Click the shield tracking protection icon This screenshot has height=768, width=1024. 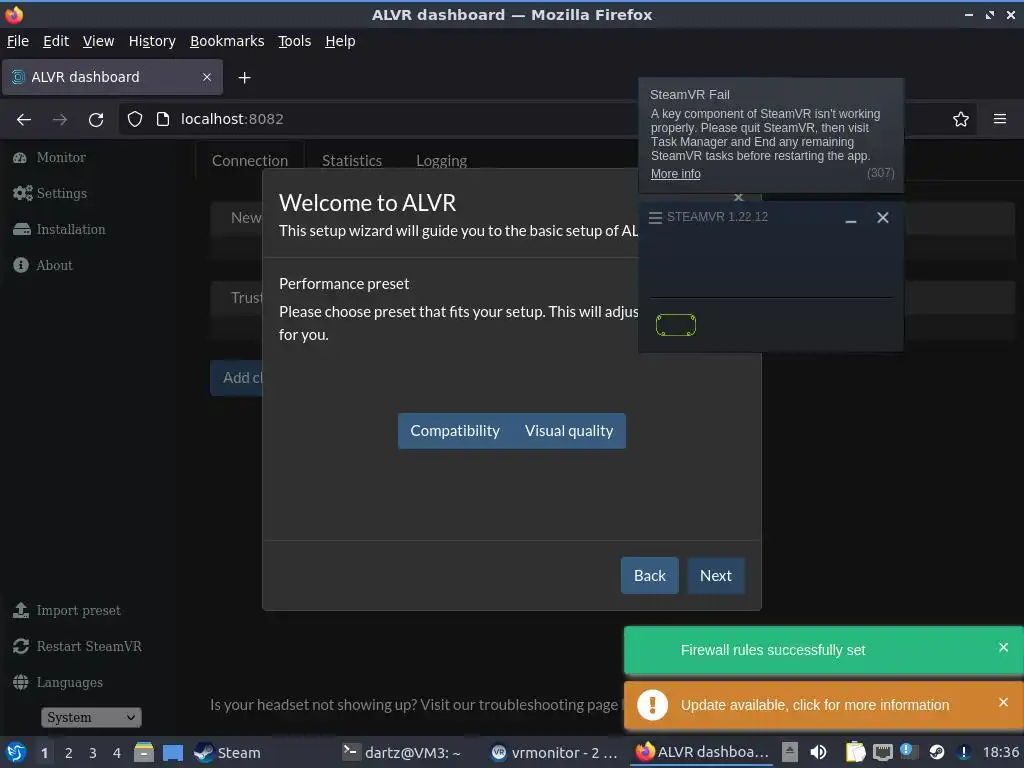(x=135, y=119)
